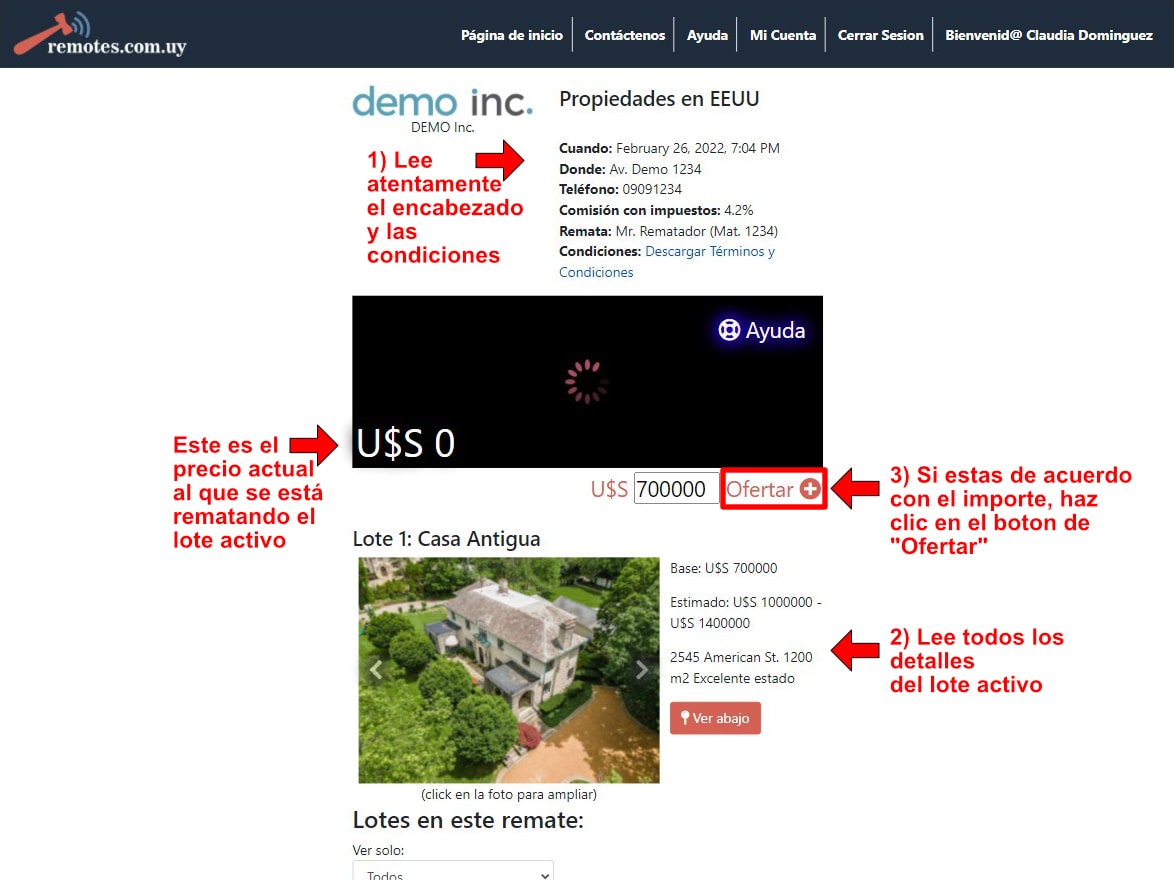Open Ayuda in the top navigation bar
This screenshot has width=1174, height=880.
point(707,35)
